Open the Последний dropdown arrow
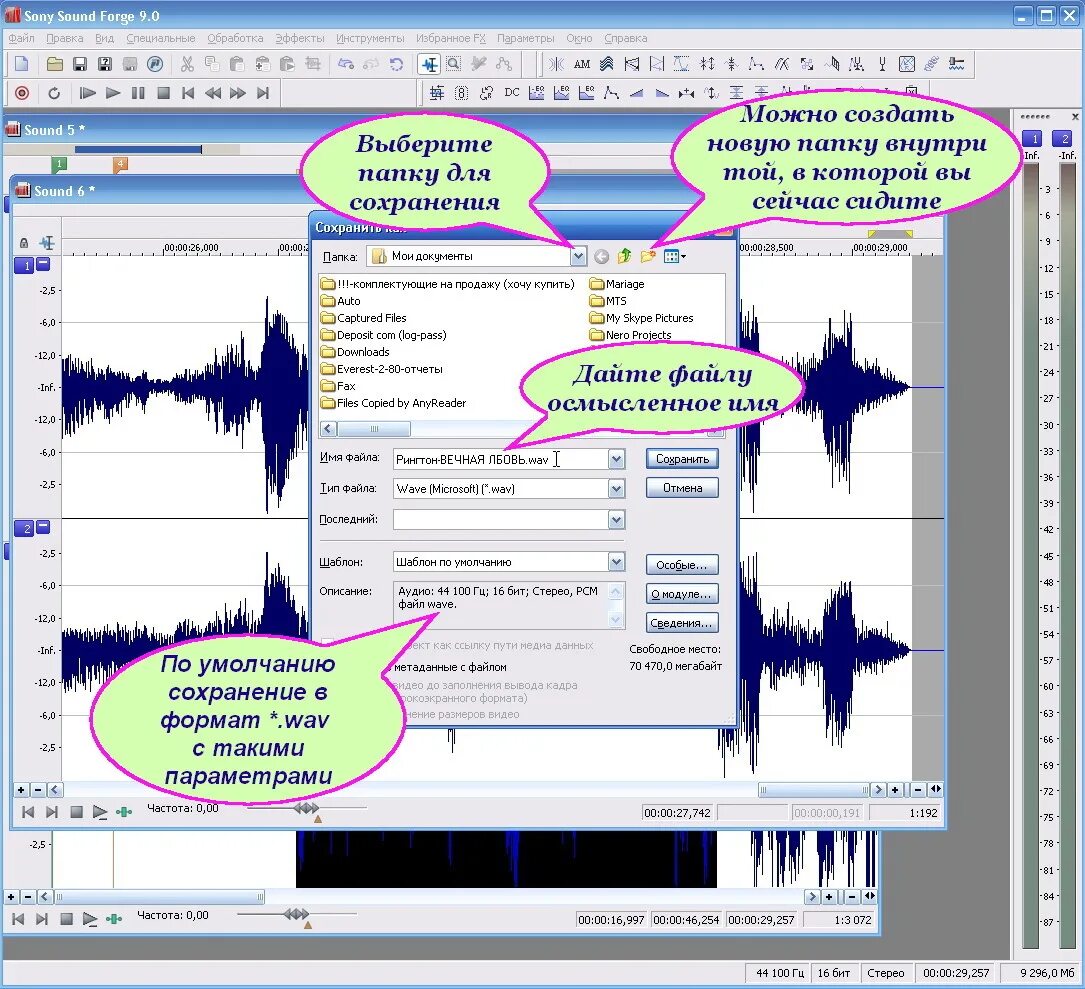Viewport: 1085px width, 989px height. (x=617, y=520)
